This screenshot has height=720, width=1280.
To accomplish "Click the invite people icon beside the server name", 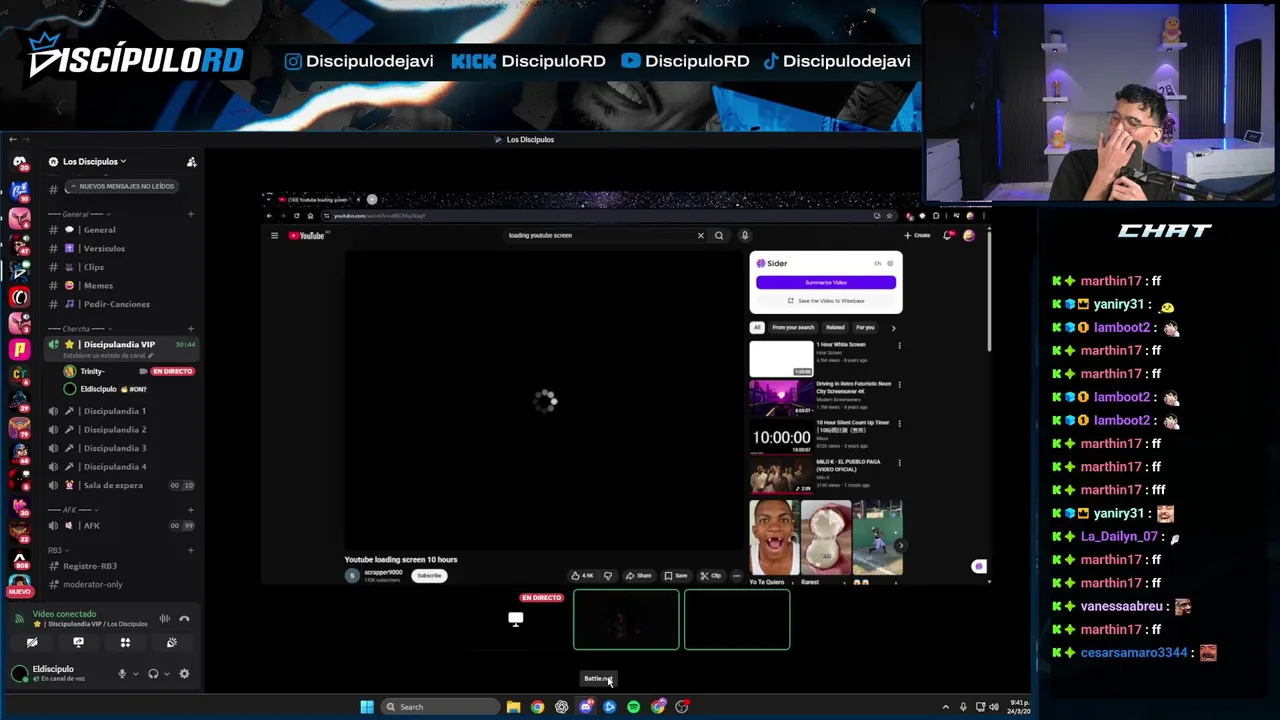I will pos(191,161).
